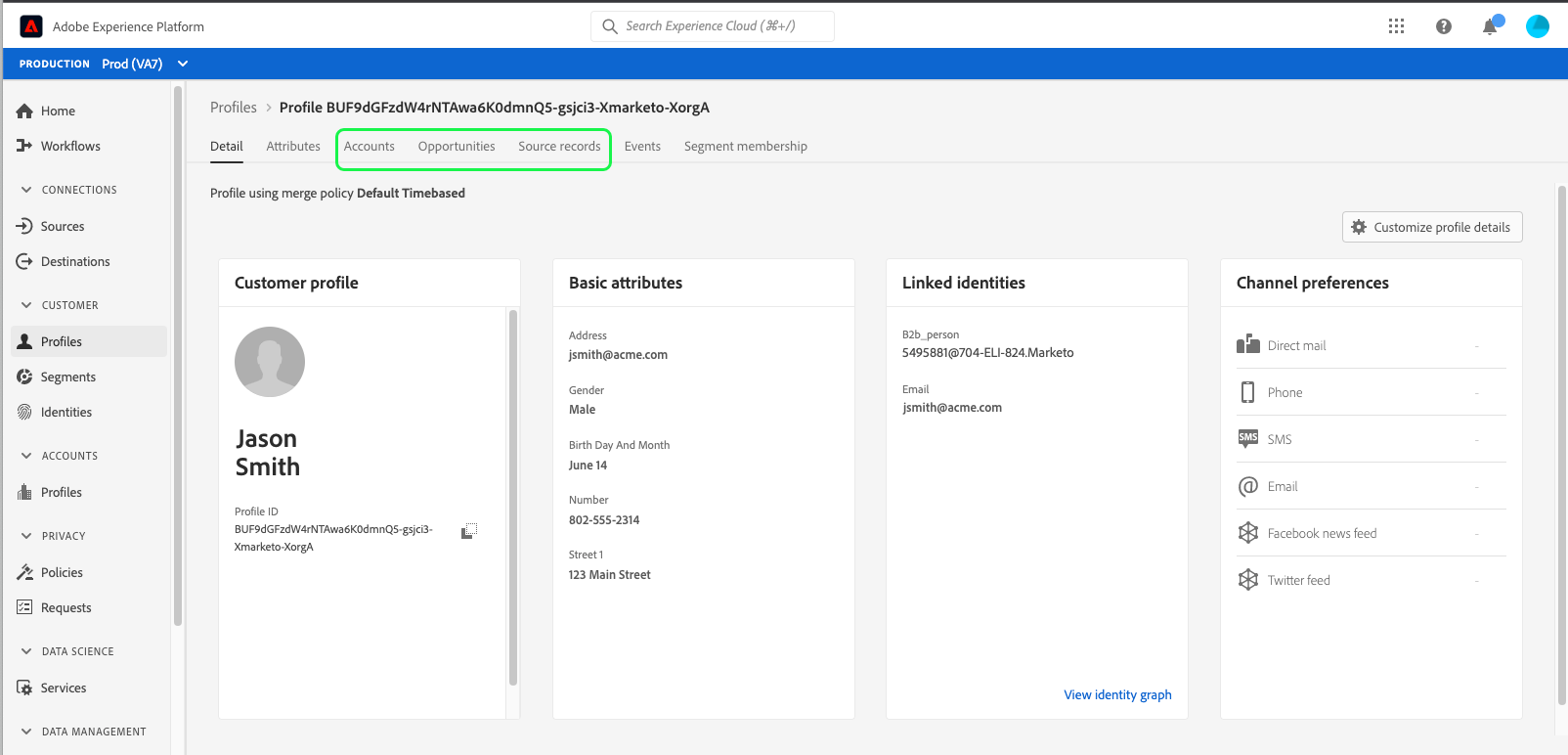Open the Source records tab
This screenshot has width=1568, height=755.
559,147
